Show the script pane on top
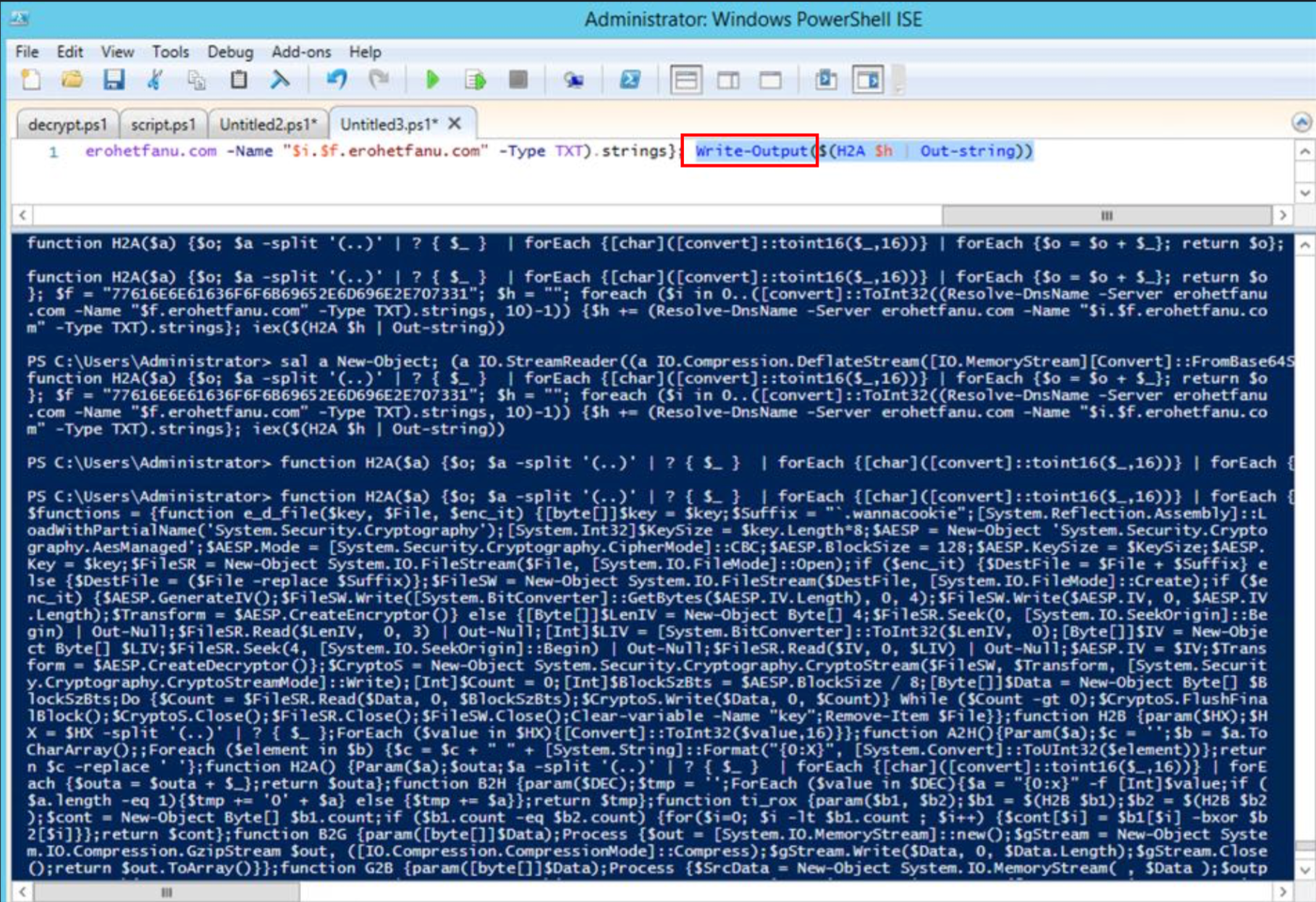This screenshot has width=1316, height=902. tap(686, 80)
